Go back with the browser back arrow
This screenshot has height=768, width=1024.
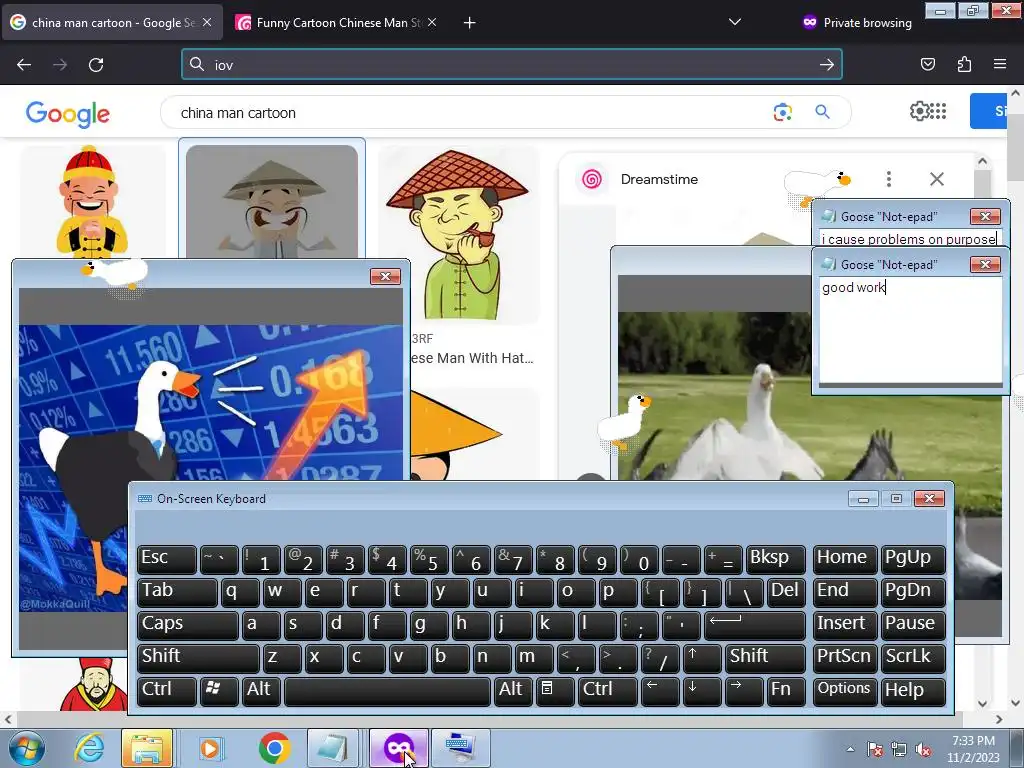coord(24,65)
